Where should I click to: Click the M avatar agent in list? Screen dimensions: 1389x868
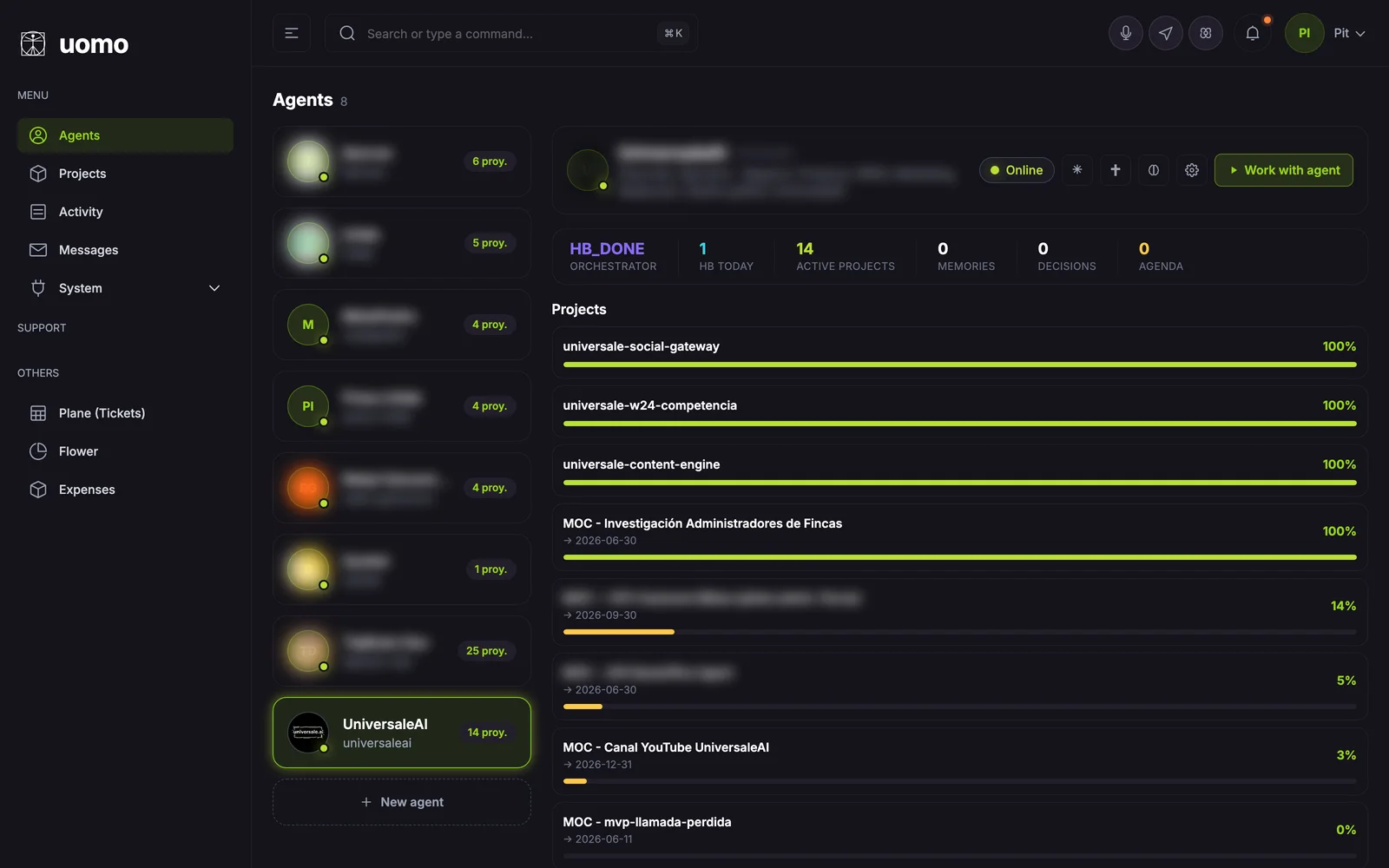[x=308, y=325]
